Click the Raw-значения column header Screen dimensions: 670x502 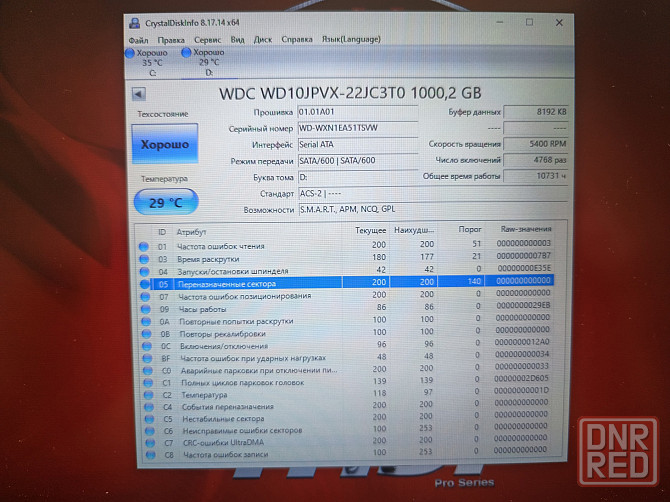point(526,229)
